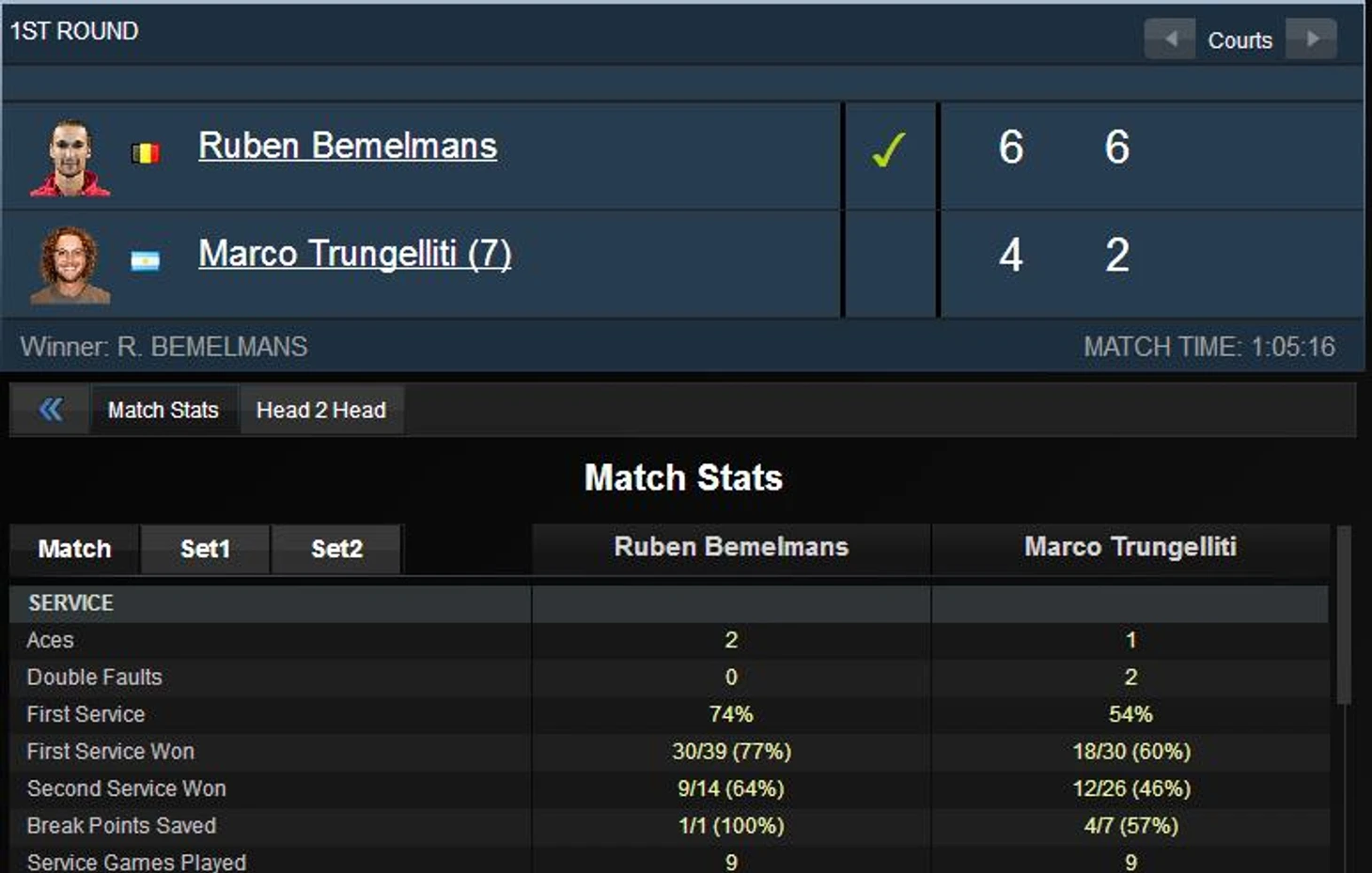Show Set2 statistics
1372x873 pixels.
pos(336,549)
